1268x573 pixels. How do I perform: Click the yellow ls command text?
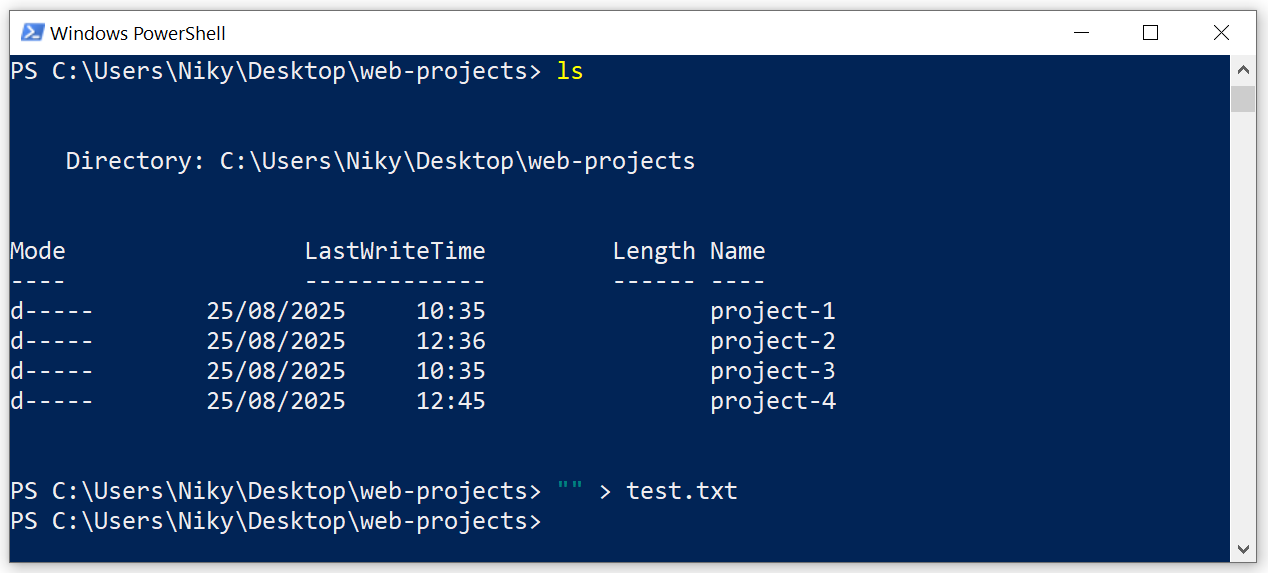(x=570, y=71)
